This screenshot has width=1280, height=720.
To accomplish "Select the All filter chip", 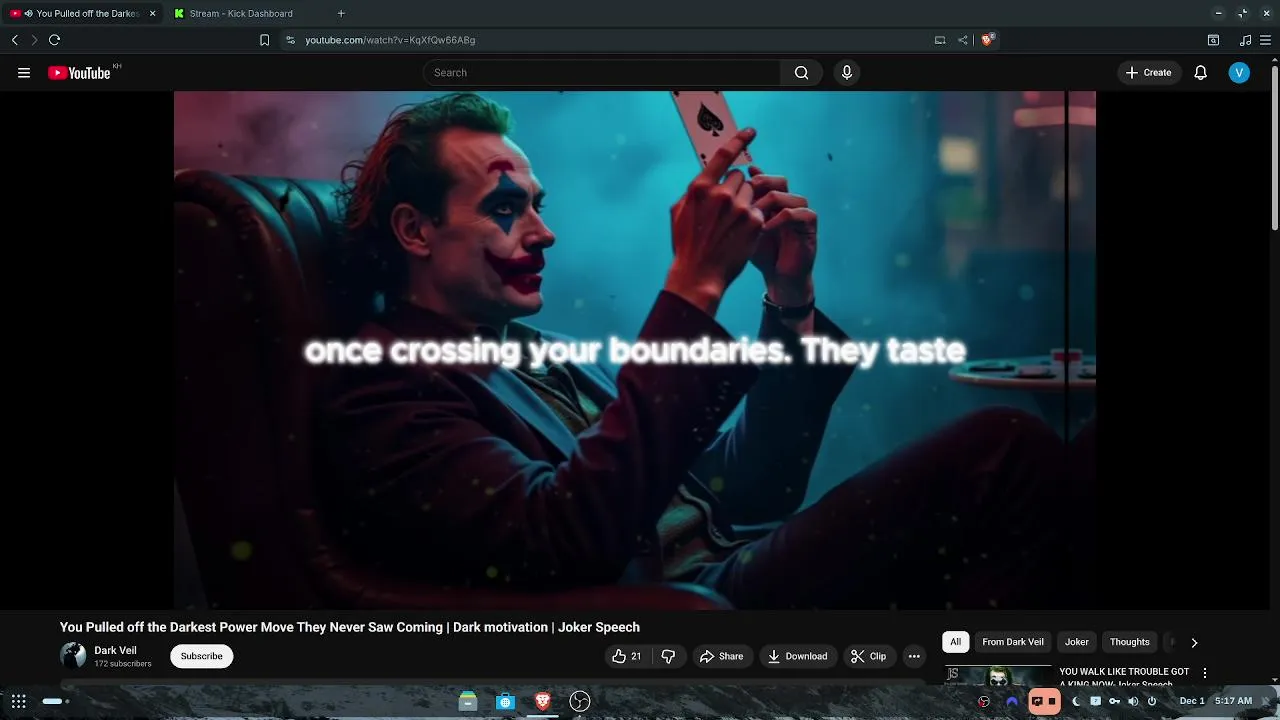I will click(955, 642).
